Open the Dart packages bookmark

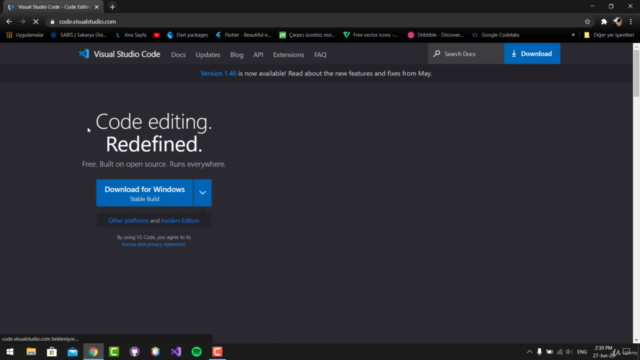[x=187, y=35]
